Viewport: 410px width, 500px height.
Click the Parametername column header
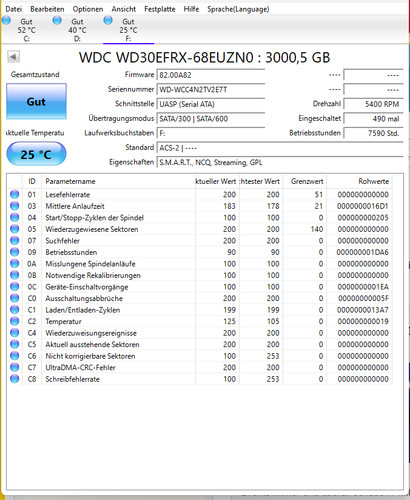click(x=118, y=181)
